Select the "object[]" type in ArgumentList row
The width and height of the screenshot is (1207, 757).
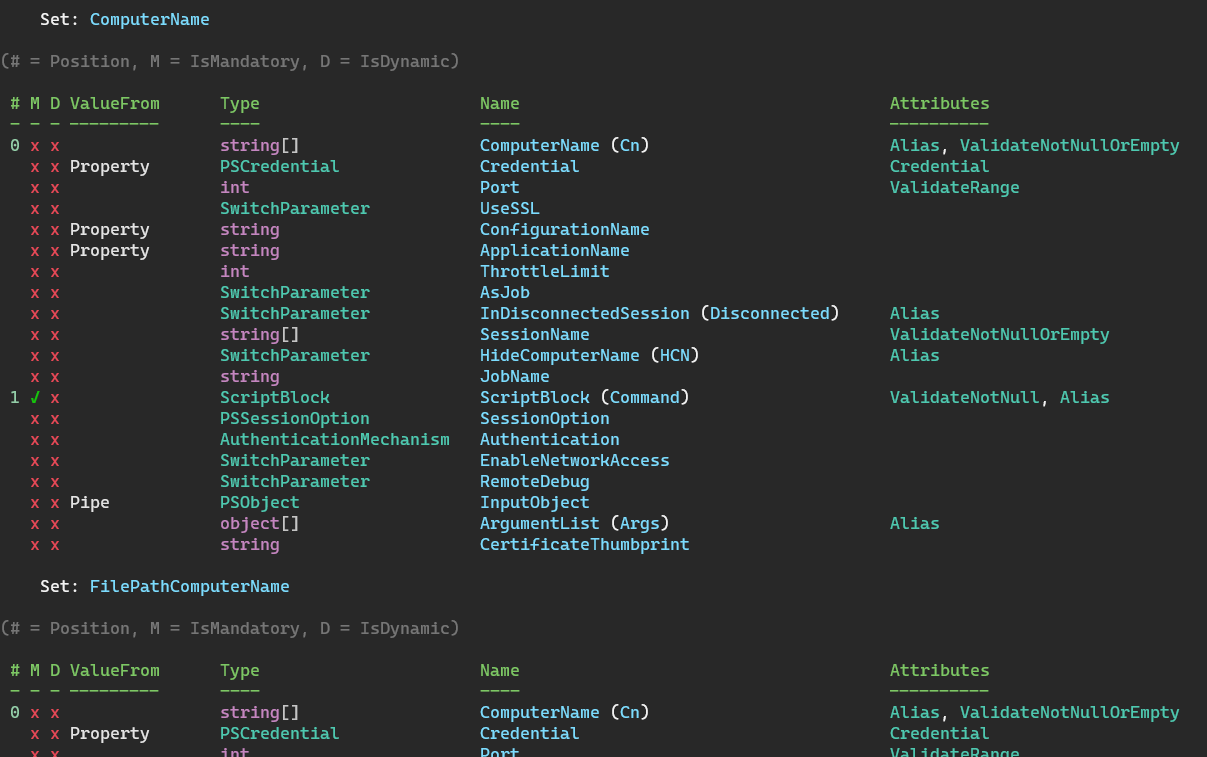click(x=260, y=523)
